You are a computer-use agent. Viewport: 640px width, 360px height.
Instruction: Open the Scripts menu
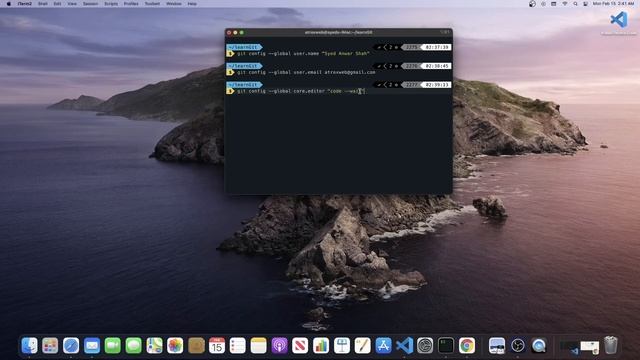(111, 4)
